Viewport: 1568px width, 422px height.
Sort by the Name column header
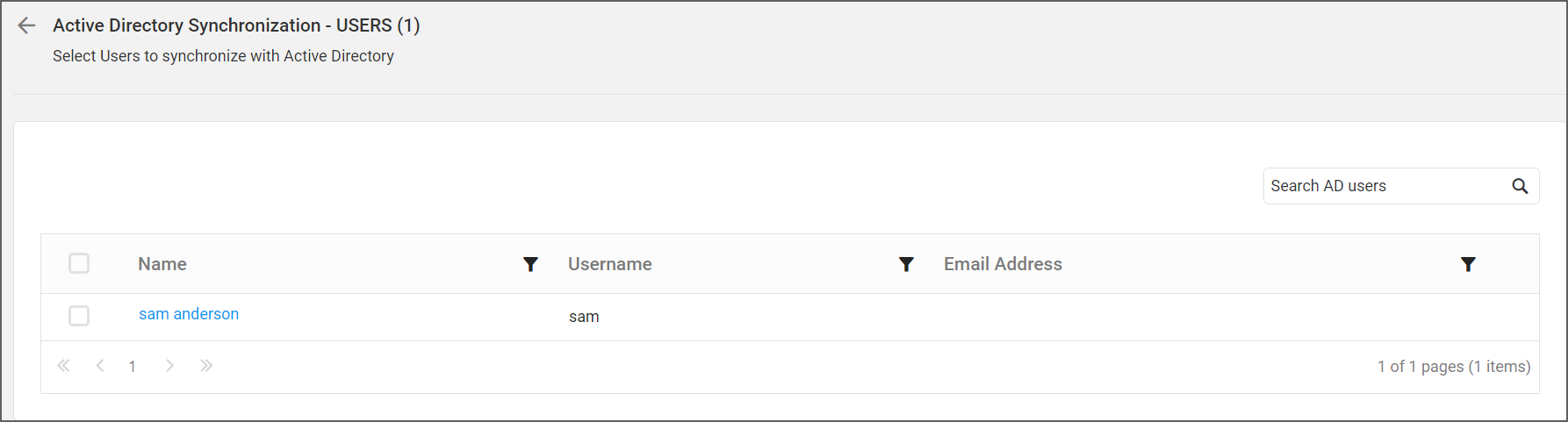(x=162, y=264)
